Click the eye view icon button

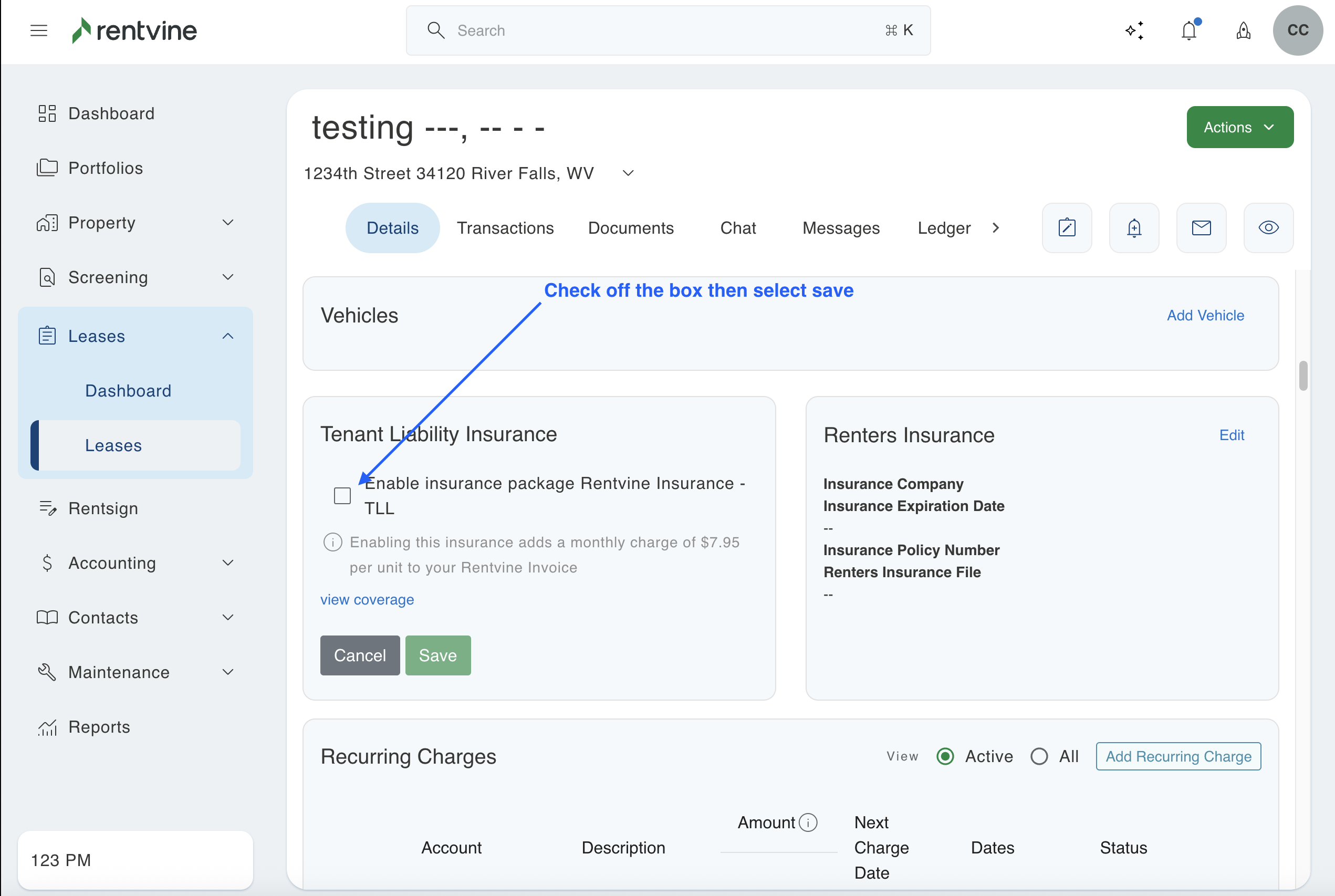1268,228
